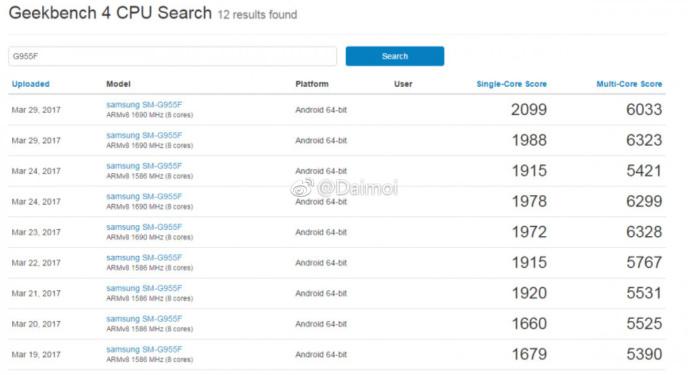This screenshot has height=375, width=690.
Task: Select the single-core score 1660
Action: [529, 324]
